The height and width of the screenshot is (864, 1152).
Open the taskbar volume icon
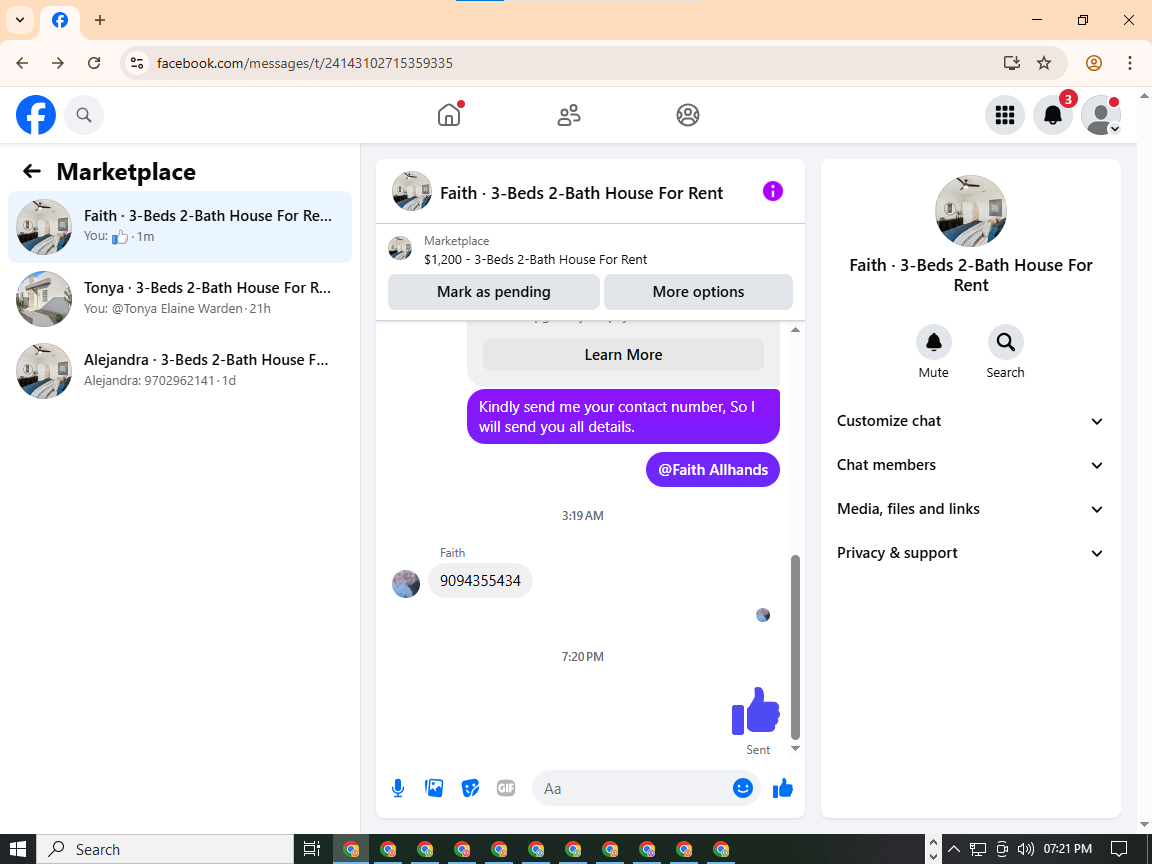point(1026,849)
